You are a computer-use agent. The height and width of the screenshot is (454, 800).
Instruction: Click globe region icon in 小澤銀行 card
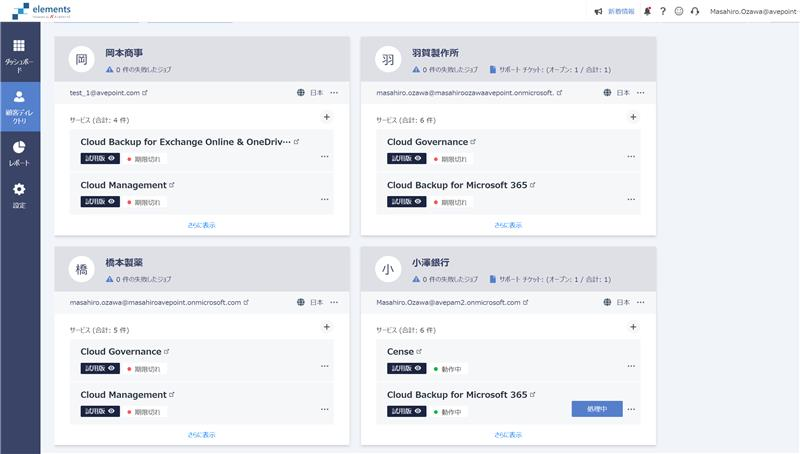(607, 302)
